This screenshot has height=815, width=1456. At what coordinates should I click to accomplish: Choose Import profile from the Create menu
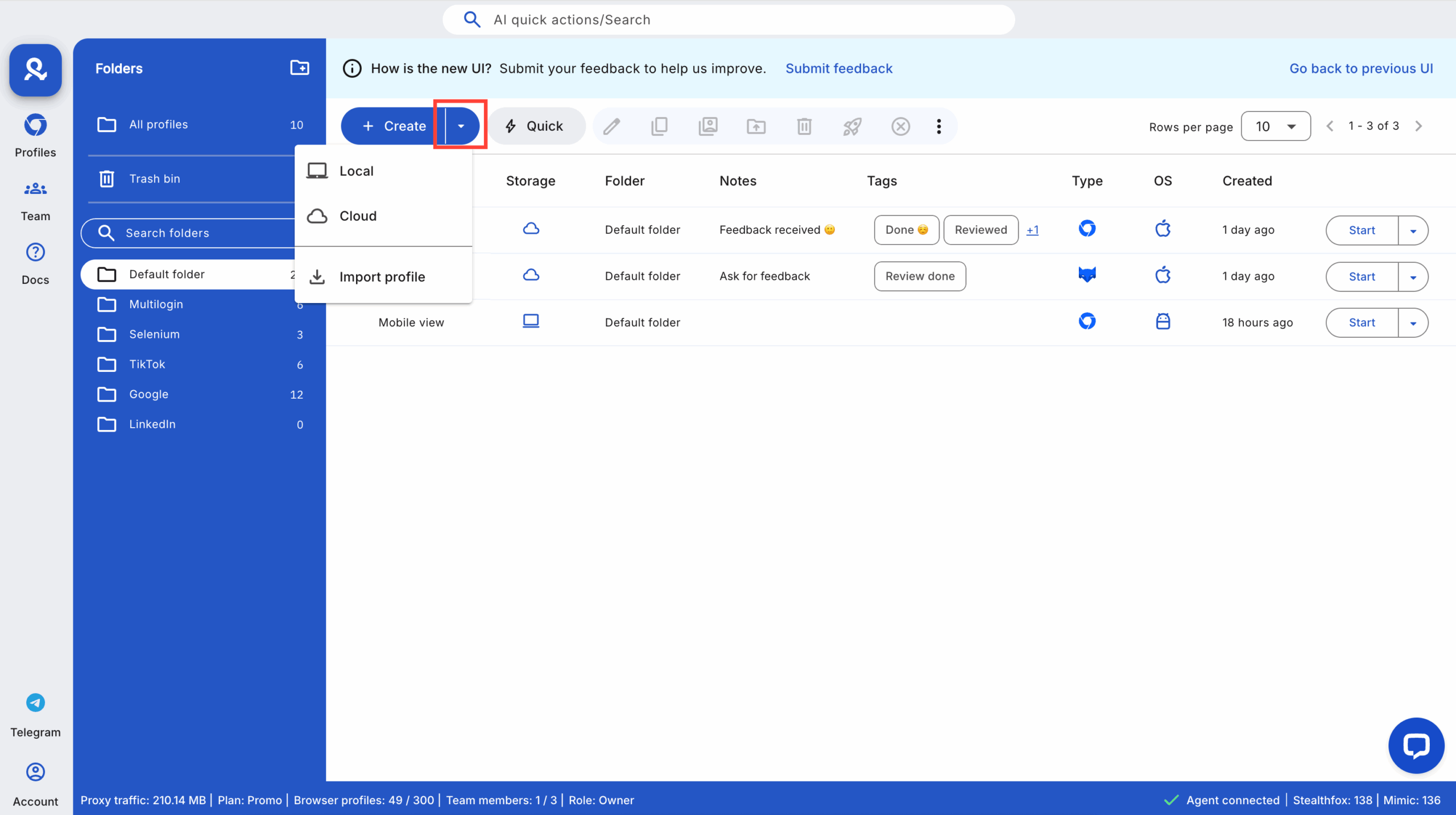382,276
